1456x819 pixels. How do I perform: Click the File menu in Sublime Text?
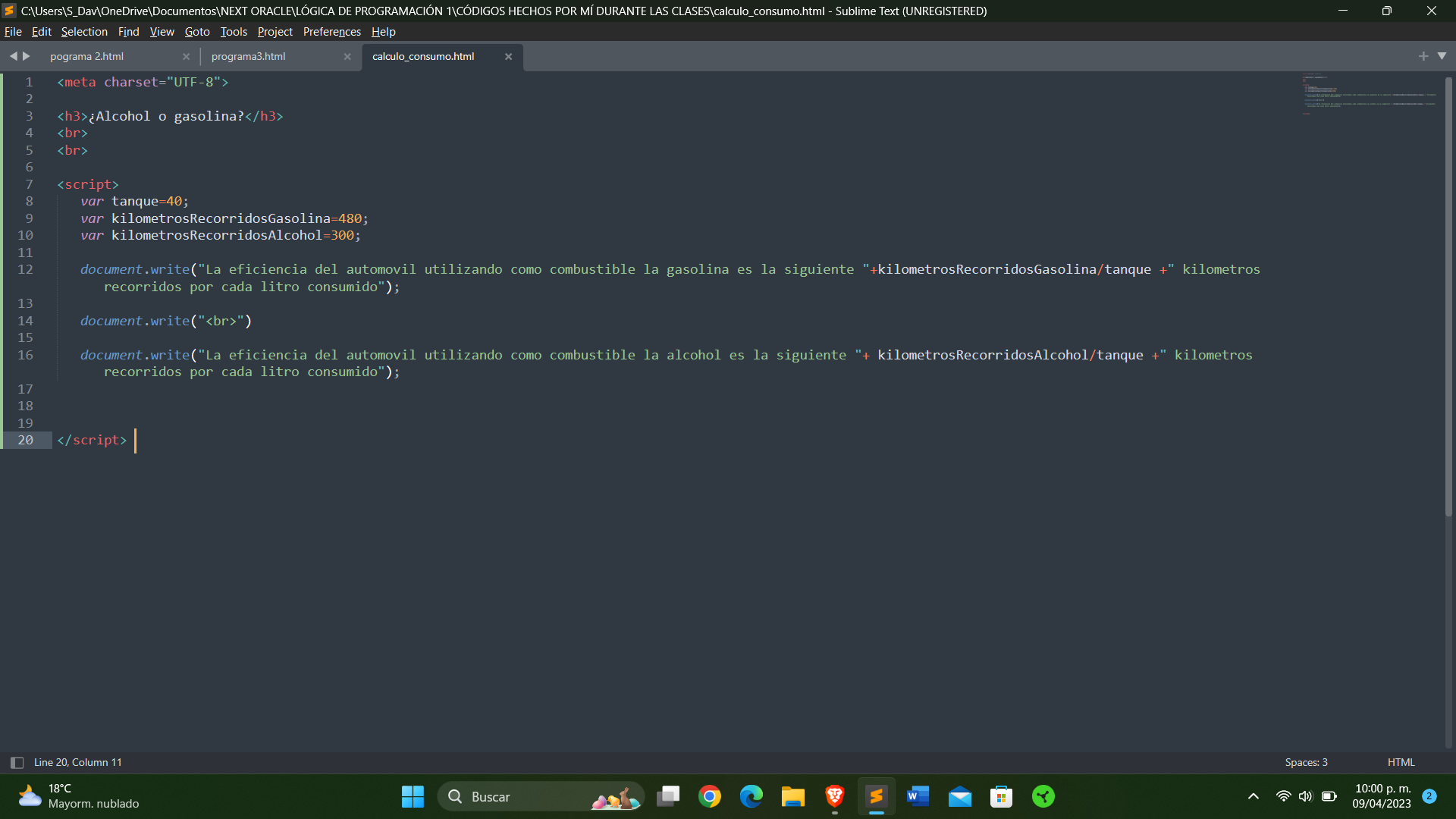[x=14, y=32]
